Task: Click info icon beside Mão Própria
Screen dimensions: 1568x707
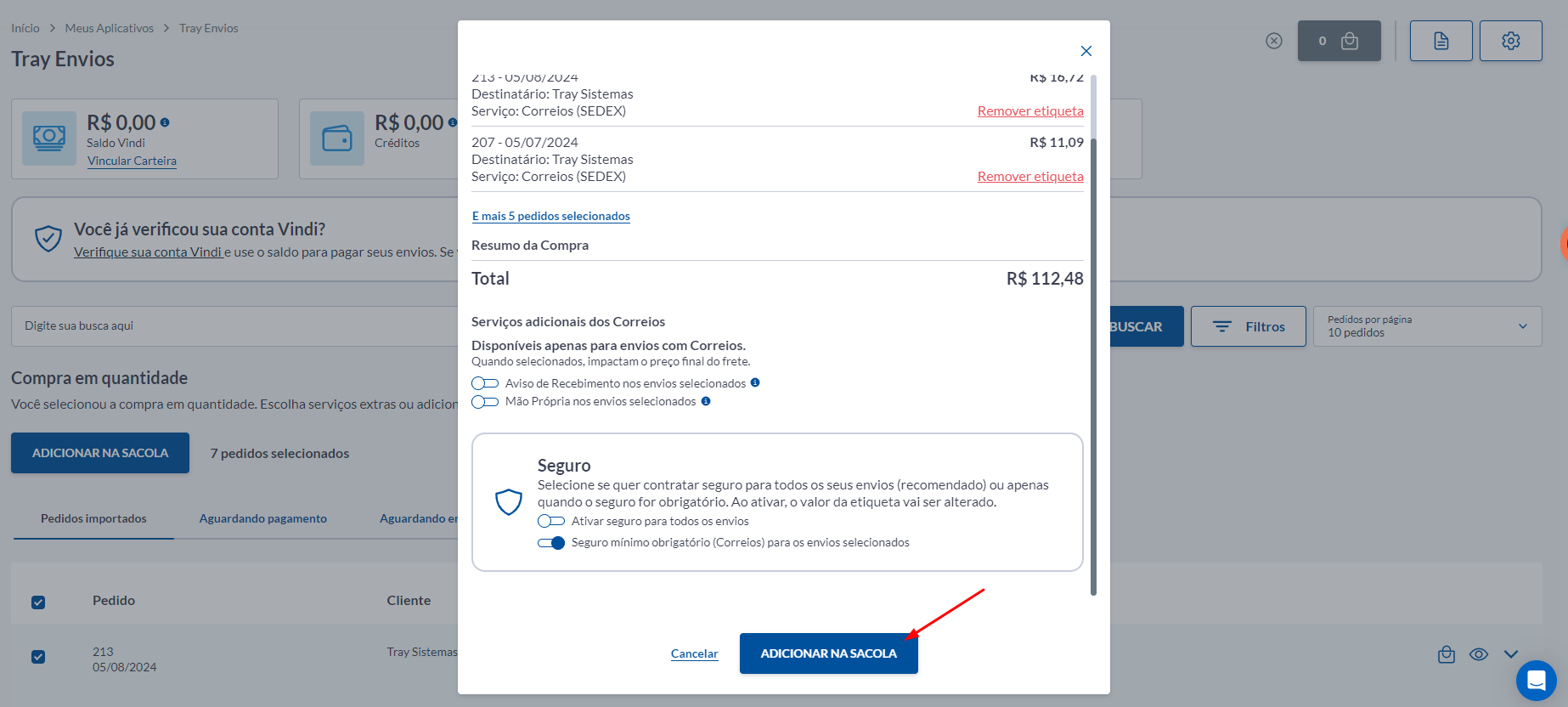Action: [x=706, y=401]
